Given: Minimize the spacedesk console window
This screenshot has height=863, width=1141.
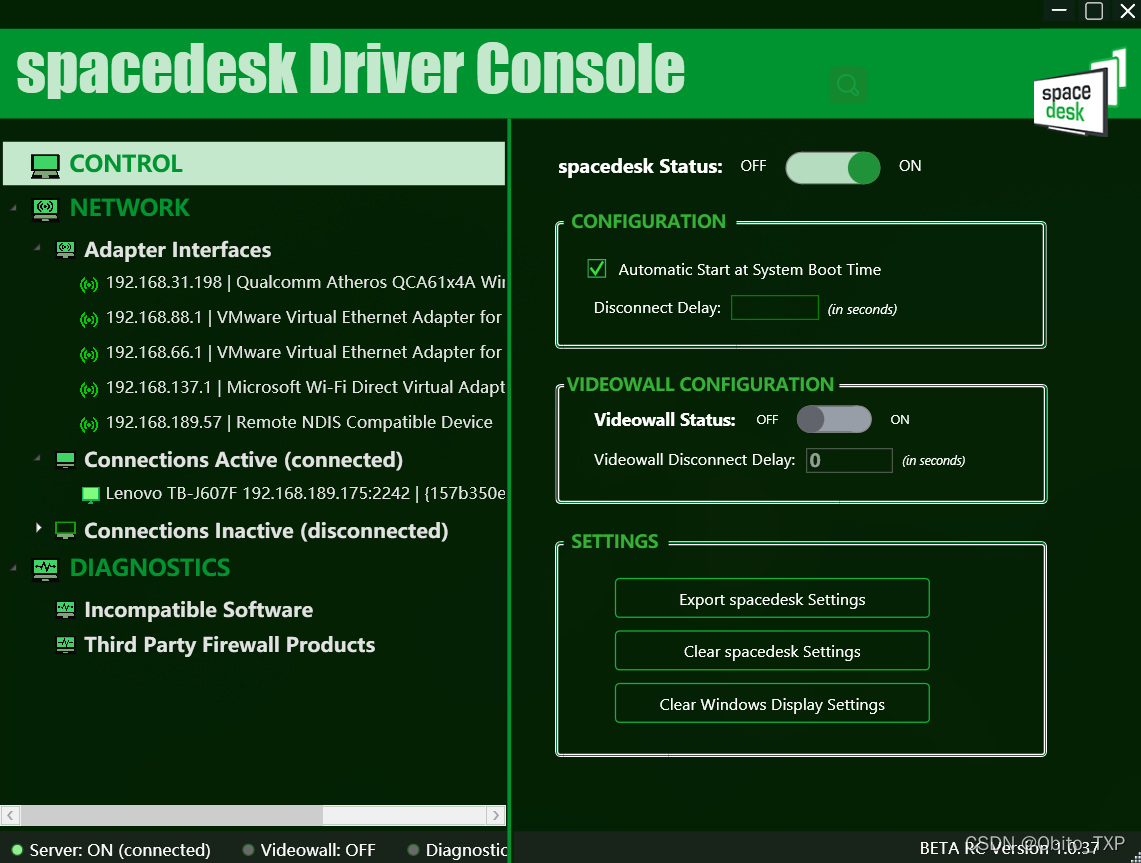Looking at the screenshot, I should pyautogui.click(x=1060, y=11).
